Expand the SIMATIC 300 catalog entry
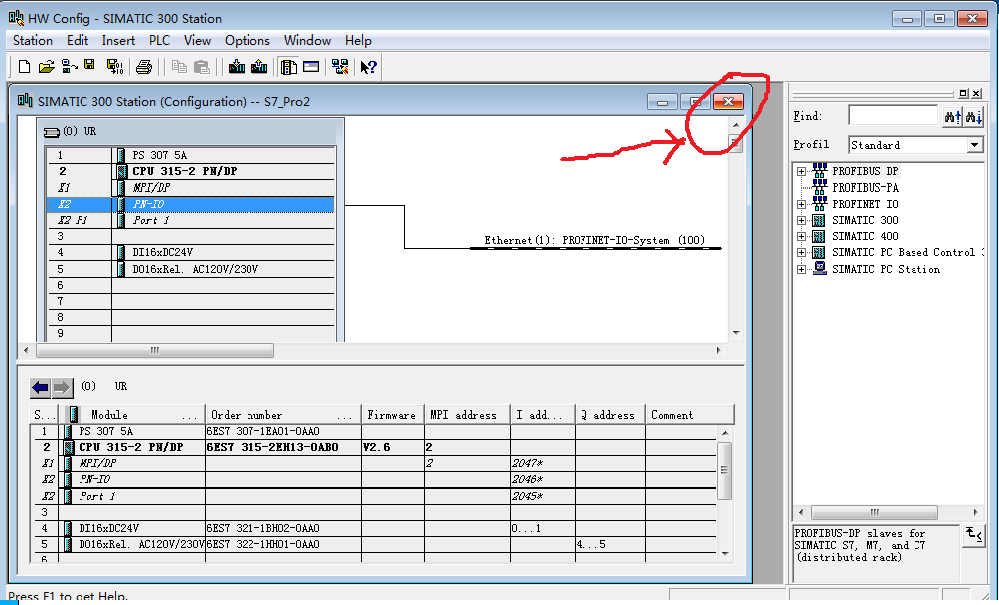The height and width of the screenshot is (605, 999). [x=801, y=219]
